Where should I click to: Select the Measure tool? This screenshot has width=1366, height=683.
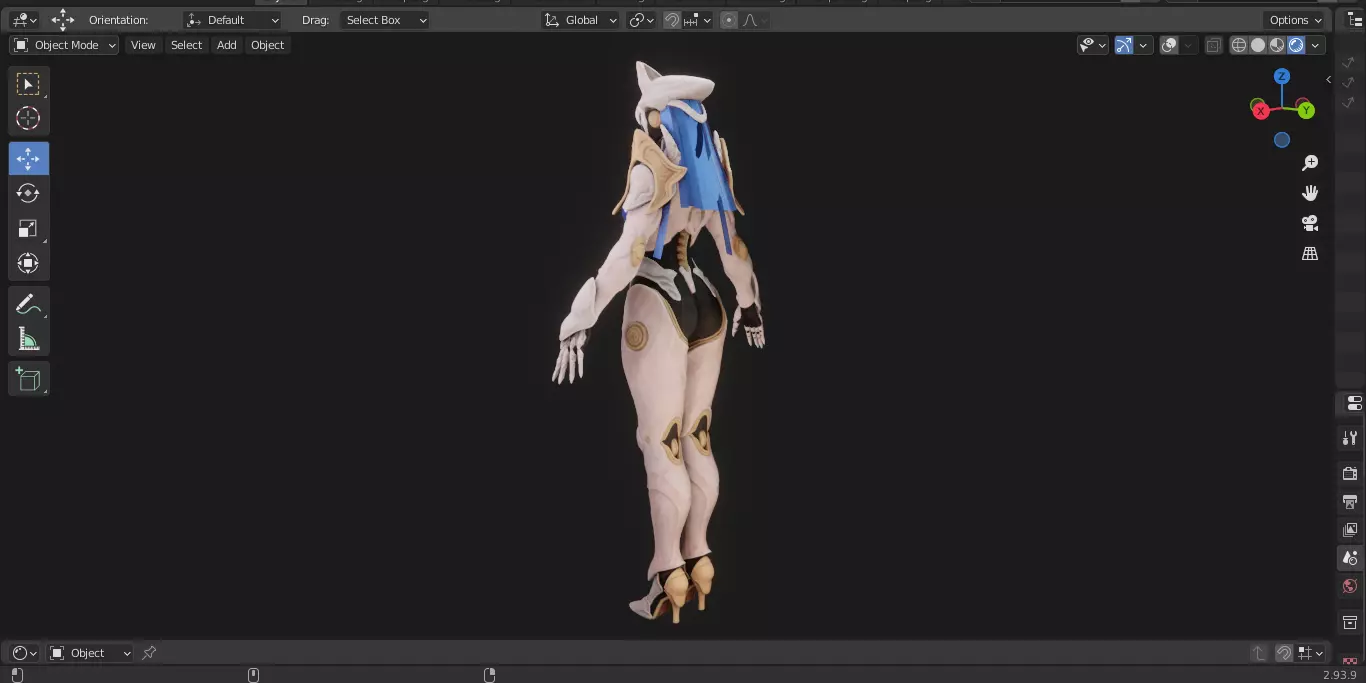[x=28, y=339]
